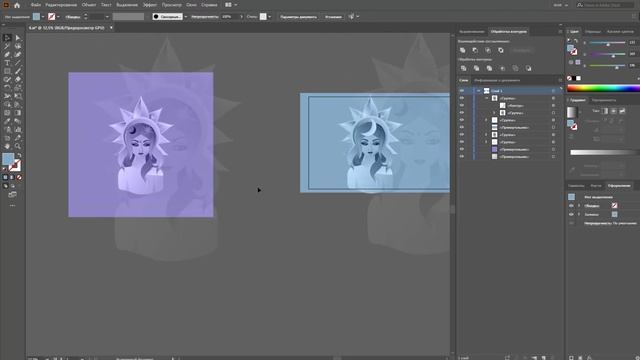Click the Trim pathfinder icon
Screen dimensions: 640x360
point(476,68)
